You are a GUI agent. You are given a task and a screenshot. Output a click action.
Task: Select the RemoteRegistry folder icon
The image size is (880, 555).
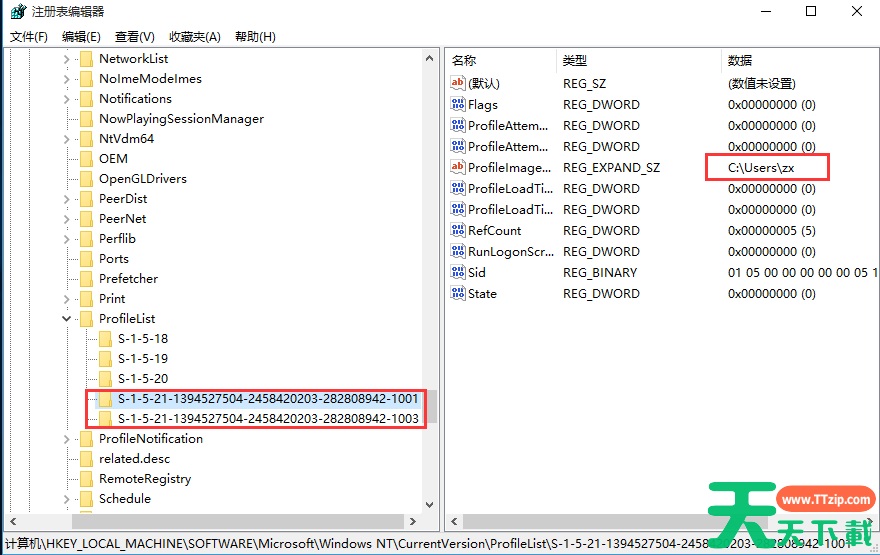click(86, 479)
